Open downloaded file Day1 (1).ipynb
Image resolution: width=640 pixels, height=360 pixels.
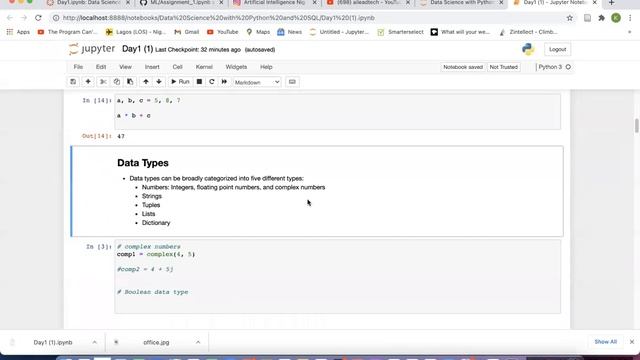pos(53,342)
